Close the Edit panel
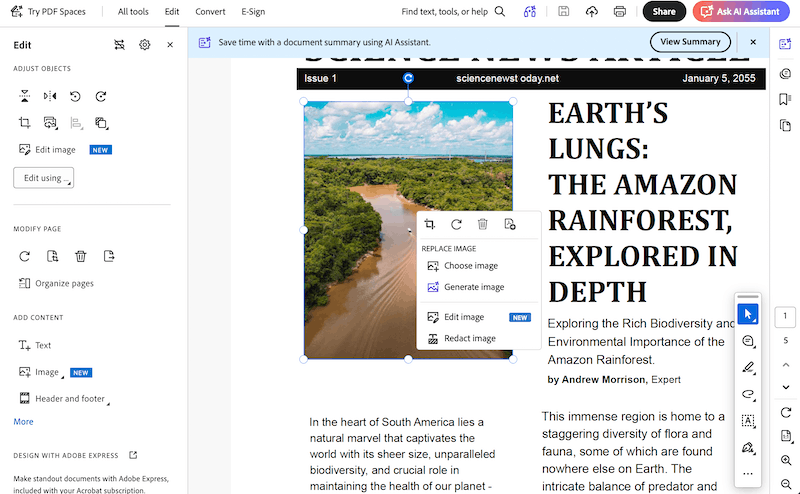Screen dimensions: 800x494 (170, 45)
